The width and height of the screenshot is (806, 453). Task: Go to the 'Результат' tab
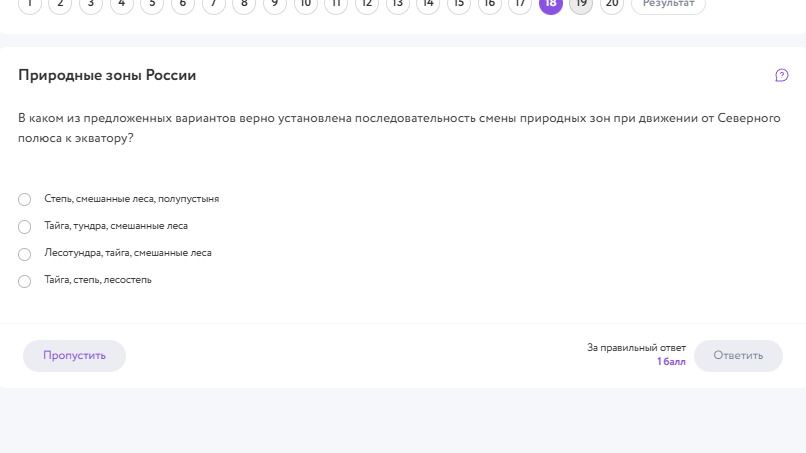668,4
